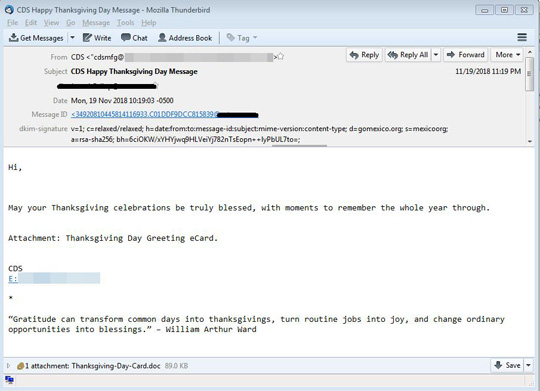Reply to the CDS message
Viewport: 540px width, 391px height.
[364, 55]
